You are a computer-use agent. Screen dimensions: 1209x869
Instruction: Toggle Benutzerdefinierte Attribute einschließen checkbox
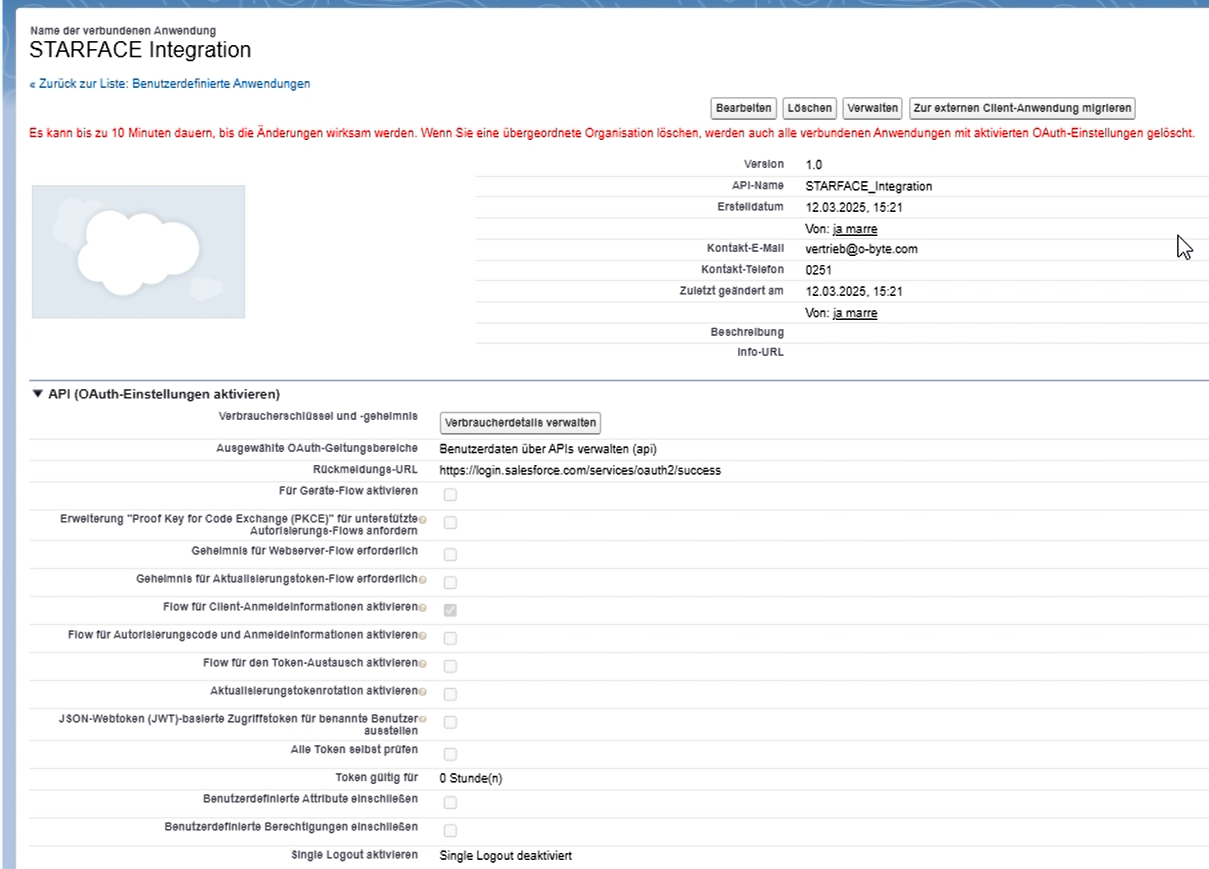(450, 802)
